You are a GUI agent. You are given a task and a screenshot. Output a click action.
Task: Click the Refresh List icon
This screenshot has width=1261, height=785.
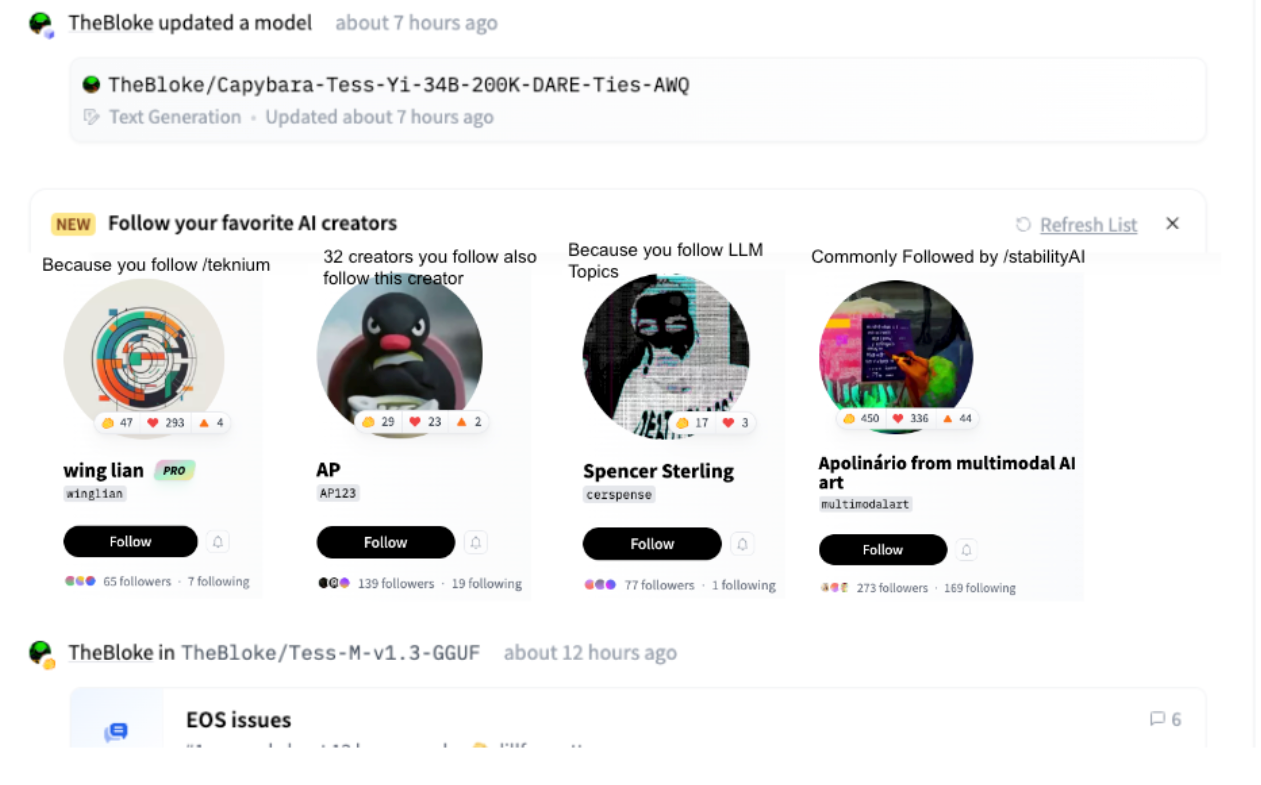tap(1023, 225)
